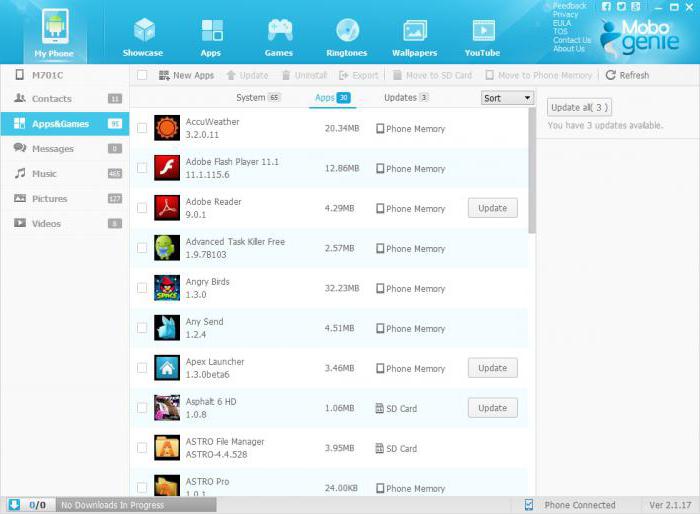
Task: Open the Apps store section
Action: [211, 37]
